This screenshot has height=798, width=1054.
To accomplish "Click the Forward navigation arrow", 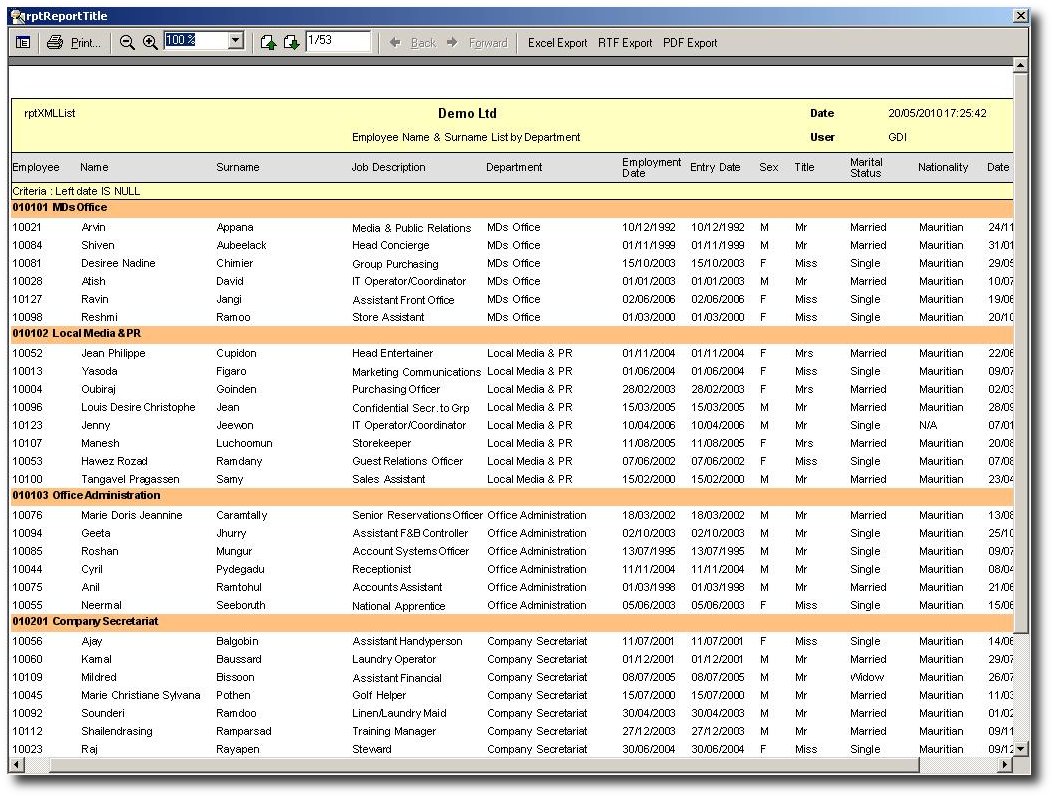I will coord(477,43).
